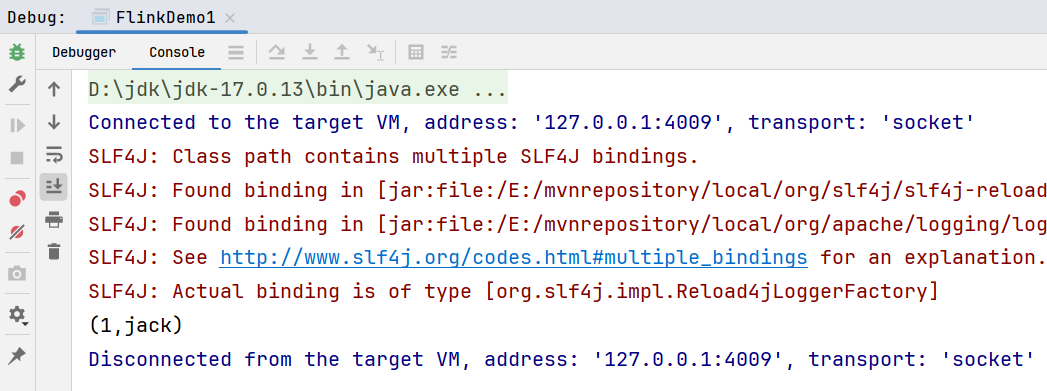Toggle Scroll to End button
This screenshot has width=1047, height=391.
(54, 187)
